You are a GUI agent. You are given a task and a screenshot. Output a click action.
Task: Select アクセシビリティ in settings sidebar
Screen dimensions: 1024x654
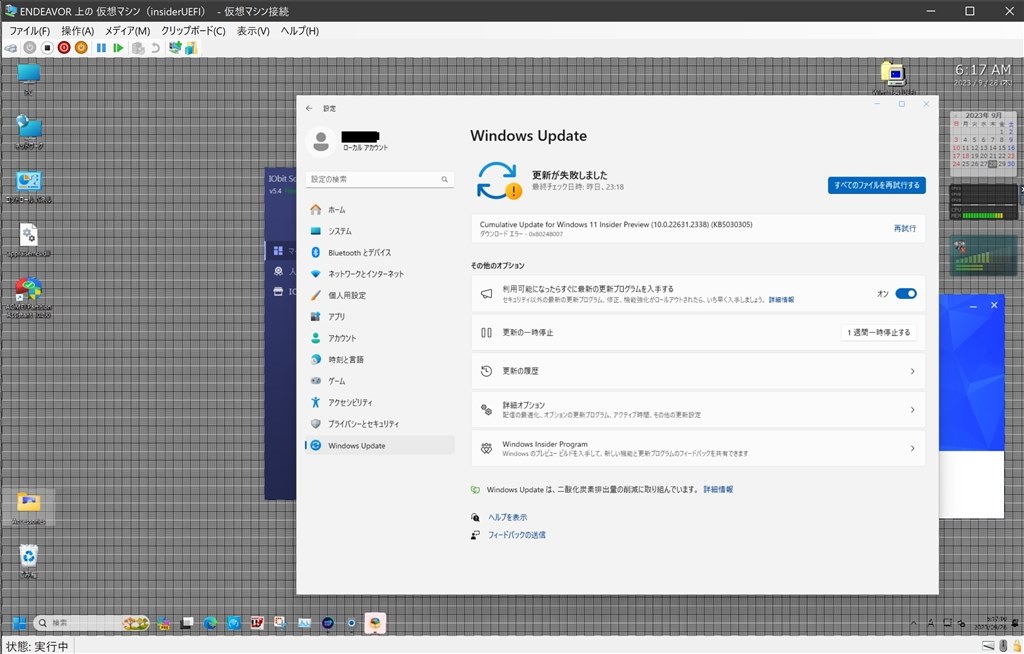click(379, 402)
